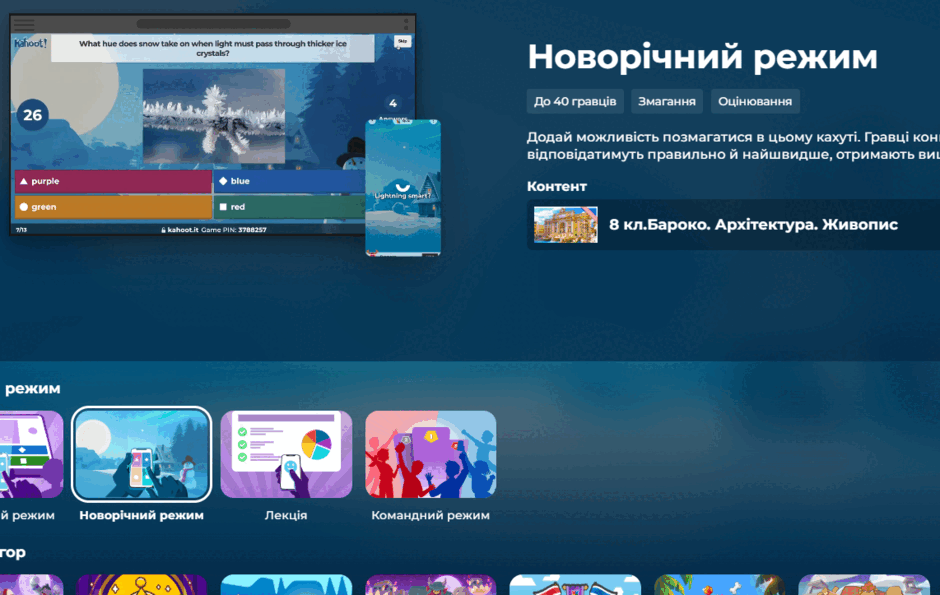Click the Skip button in the preview
Viewport: 940px width, 595px height.
point(403,41)
